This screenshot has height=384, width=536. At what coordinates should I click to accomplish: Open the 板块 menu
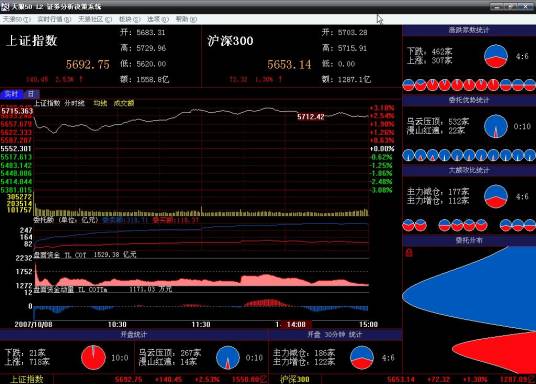pyautogui.click(x=130, y=19)
